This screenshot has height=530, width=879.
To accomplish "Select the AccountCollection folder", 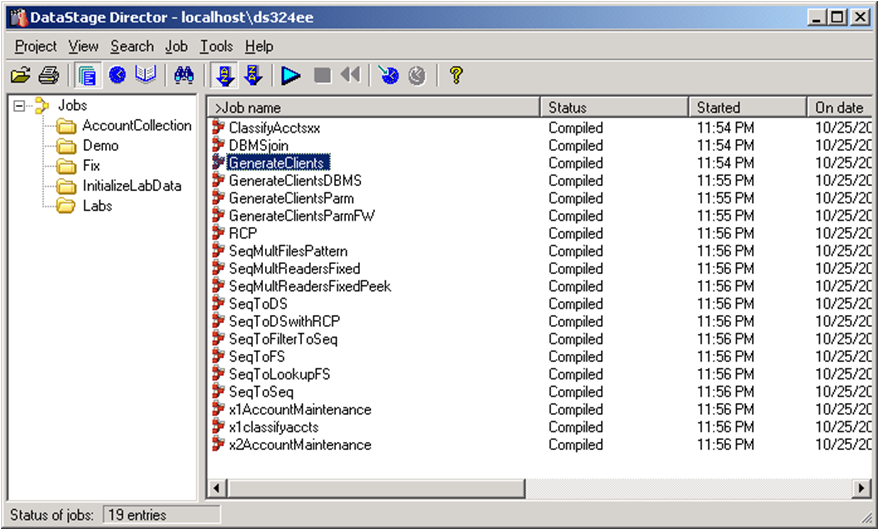I will click(x=136, y=126).
